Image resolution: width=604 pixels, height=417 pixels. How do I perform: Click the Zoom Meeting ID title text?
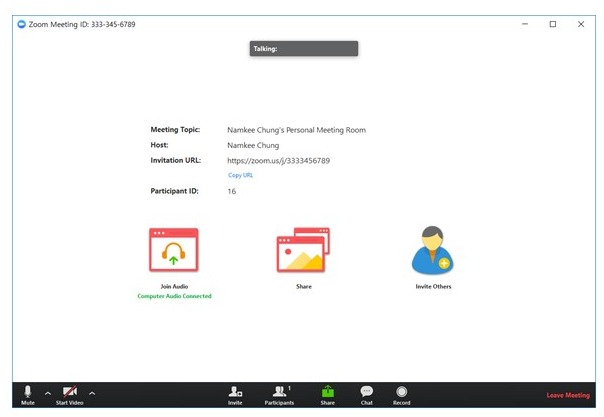(x=82, y=24)
